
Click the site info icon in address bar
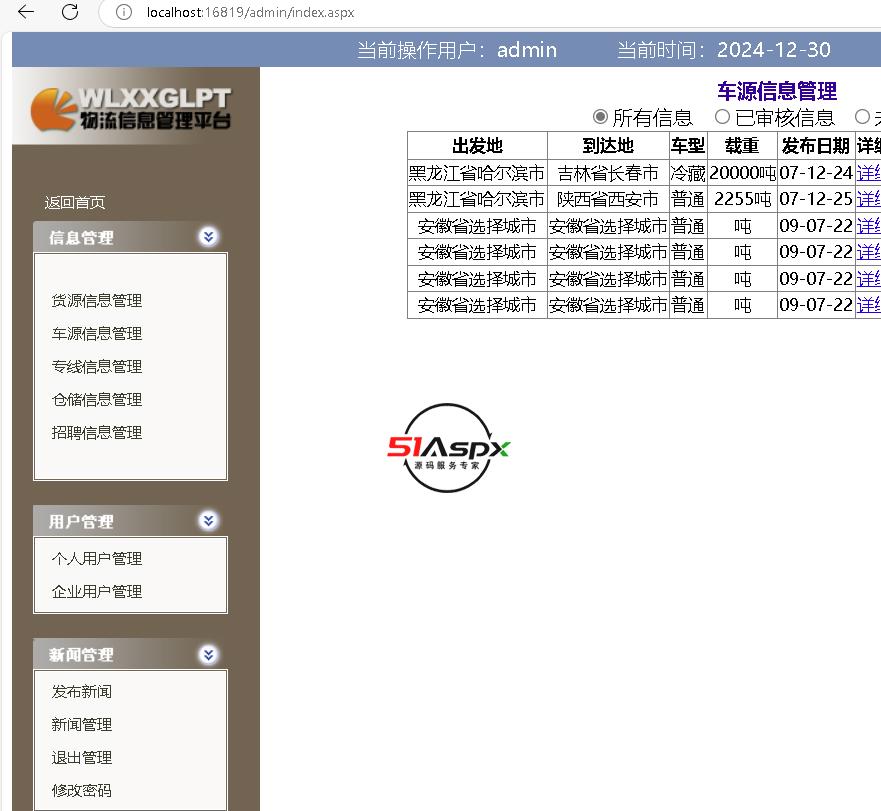(124, 12)
